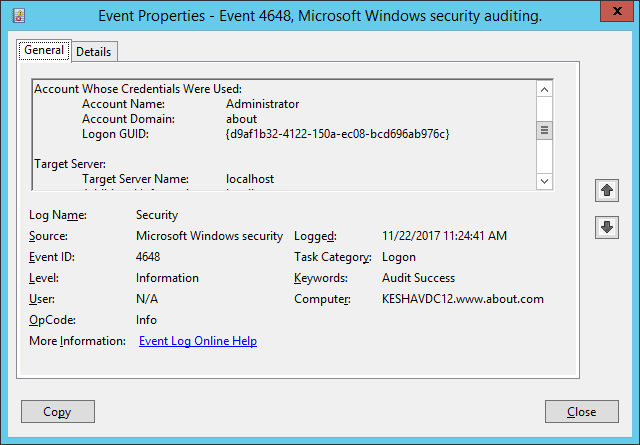Click the description scrollbar down arrow

pyautogui.click(x=544, y=181)
